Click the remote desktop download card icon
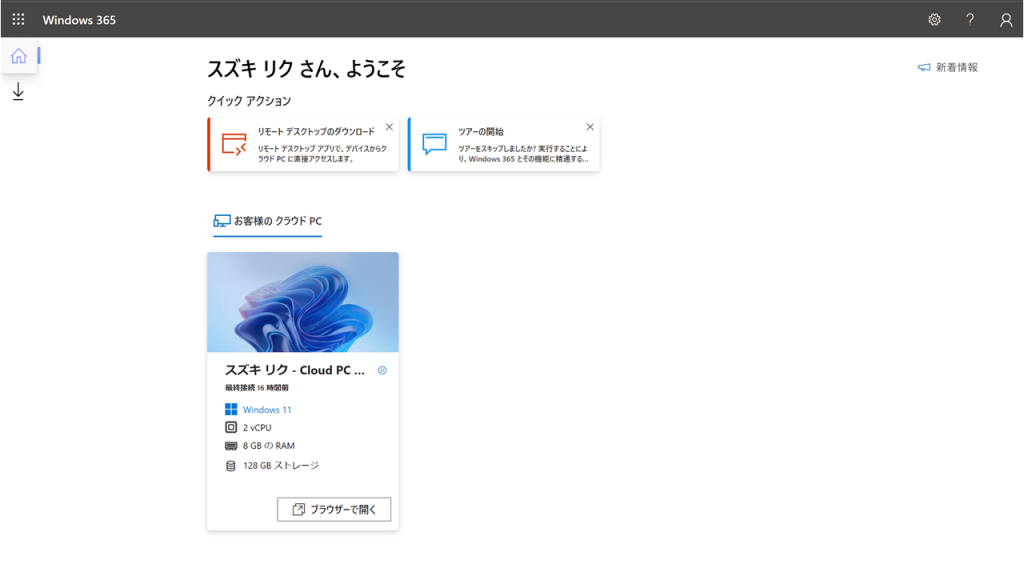Image resolution: width=1024 pixels, height=576 pixels. (x=234, y=144)
